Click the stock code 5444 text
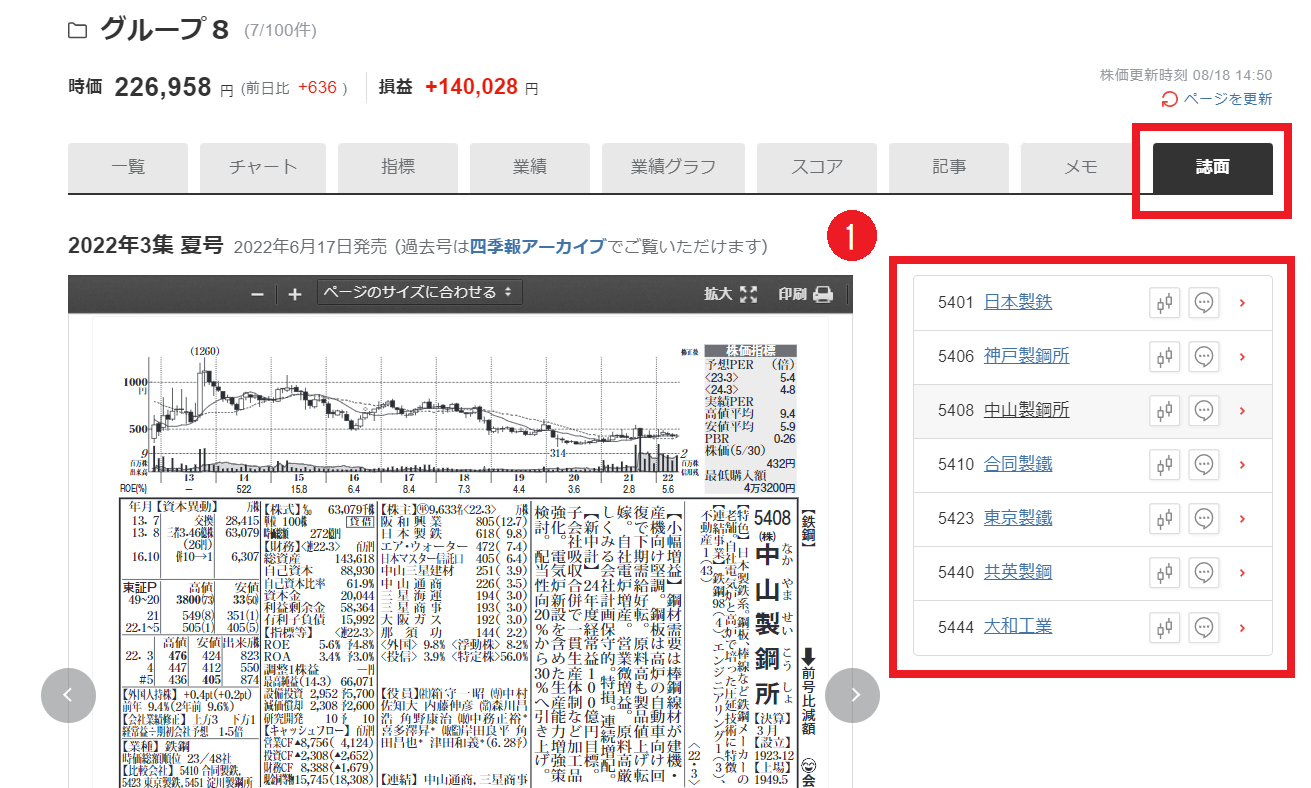 pos(956,627)
